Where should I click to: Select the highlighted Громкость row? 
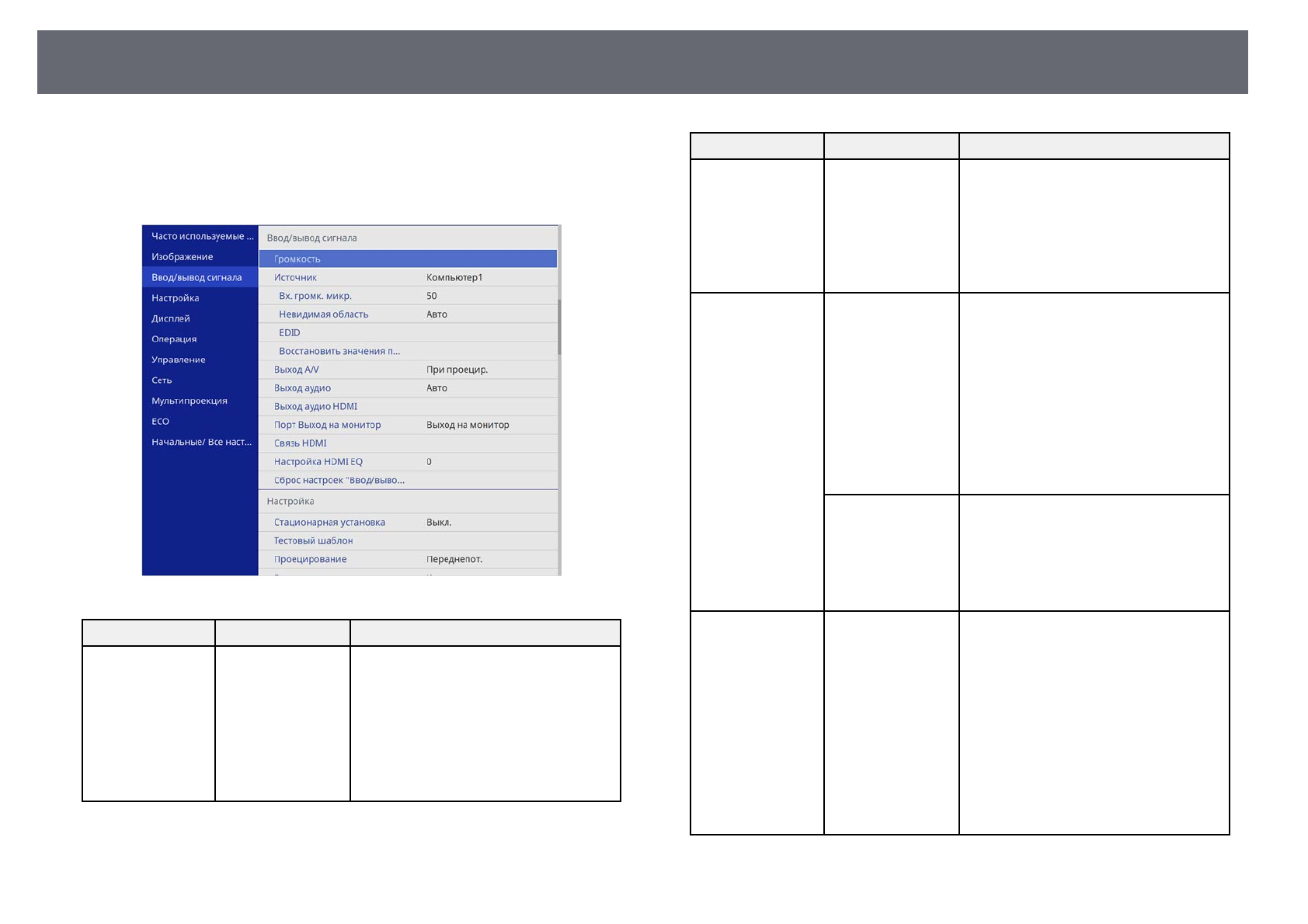click(408, 259)
